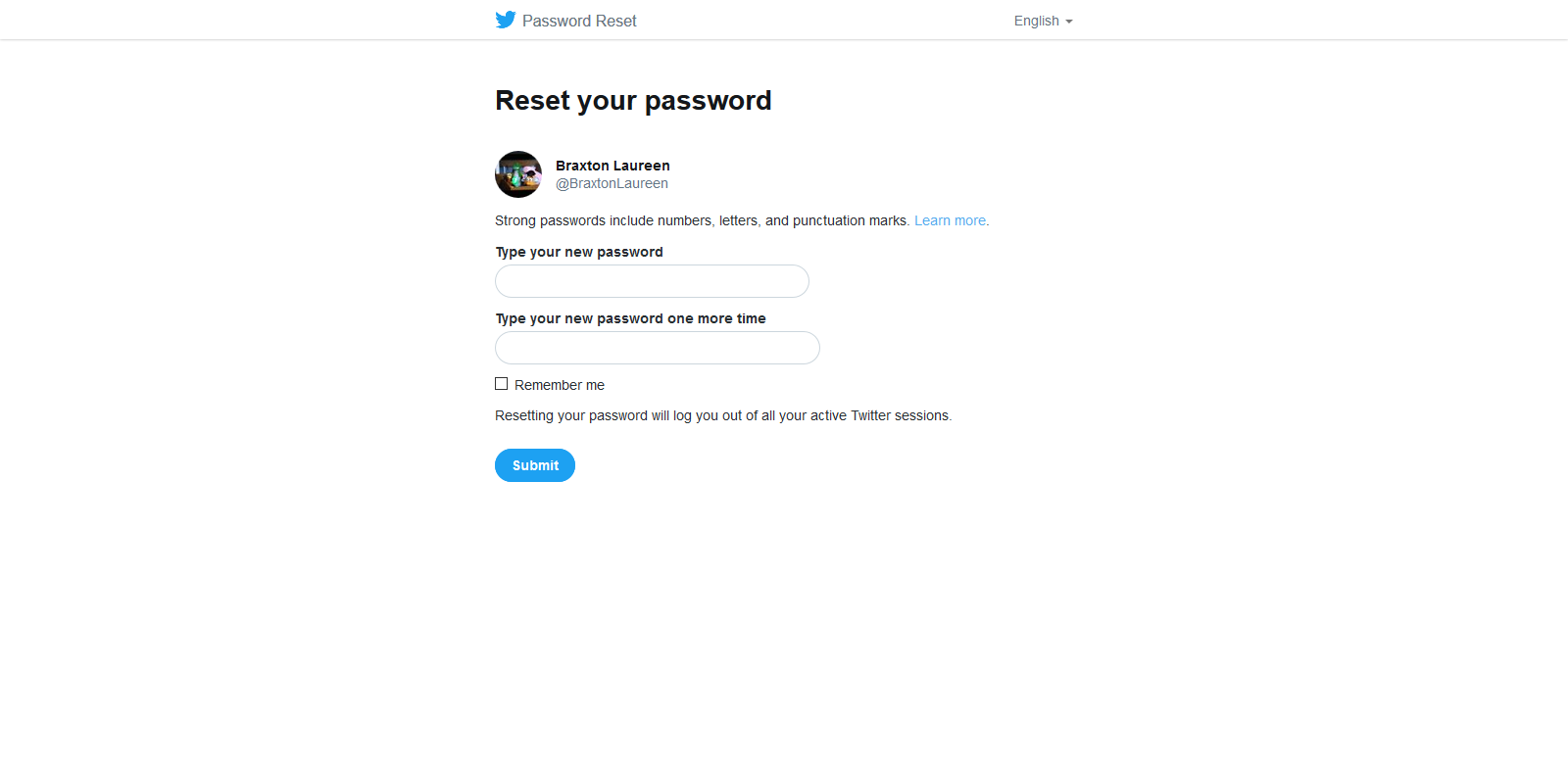The image size is (1568, 770).
Task: Click the strong passwords hint text
Action: pos(702,220)
